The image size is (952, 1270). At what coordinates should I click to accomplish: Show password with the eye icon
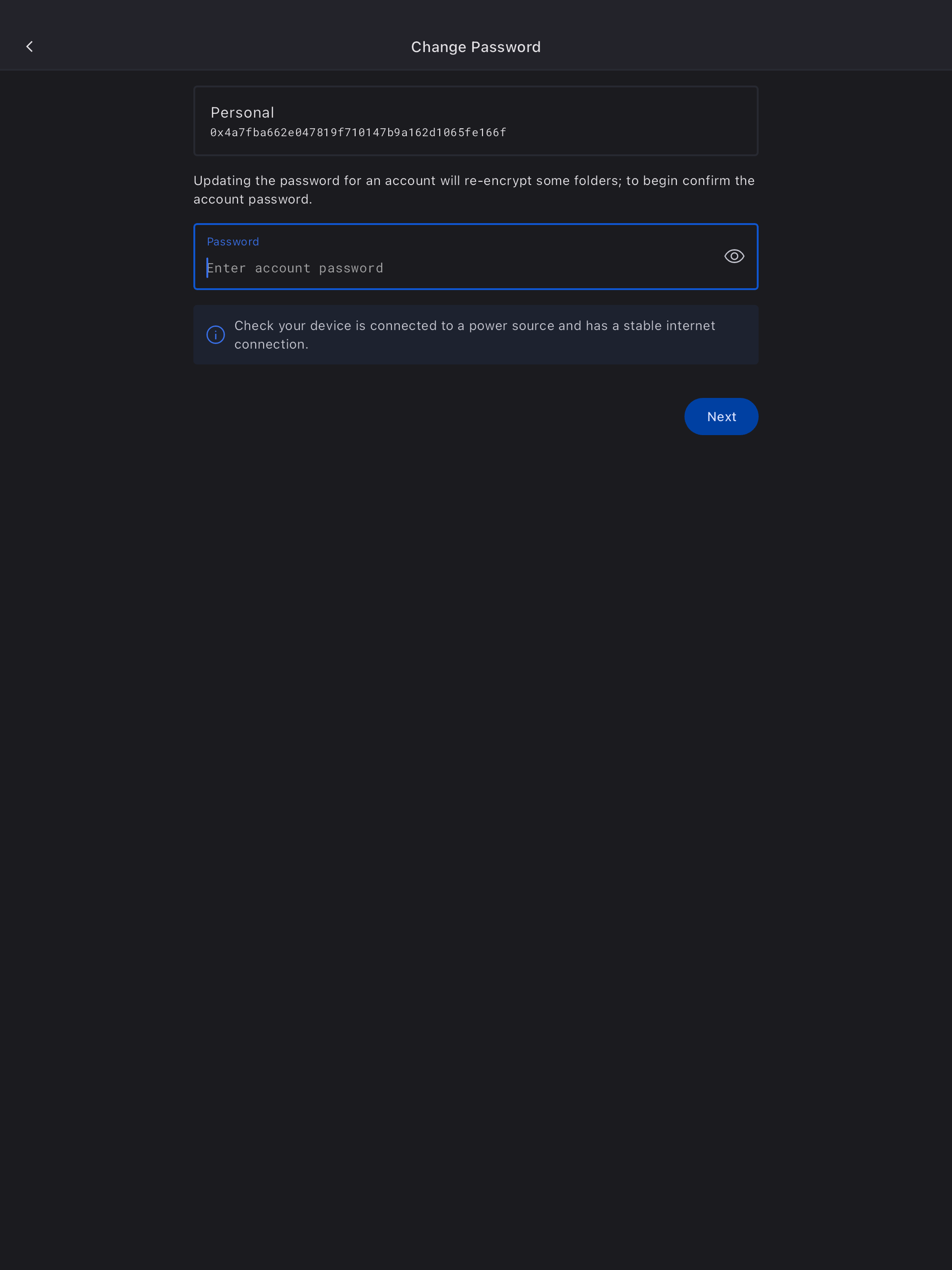click(734, 256)
